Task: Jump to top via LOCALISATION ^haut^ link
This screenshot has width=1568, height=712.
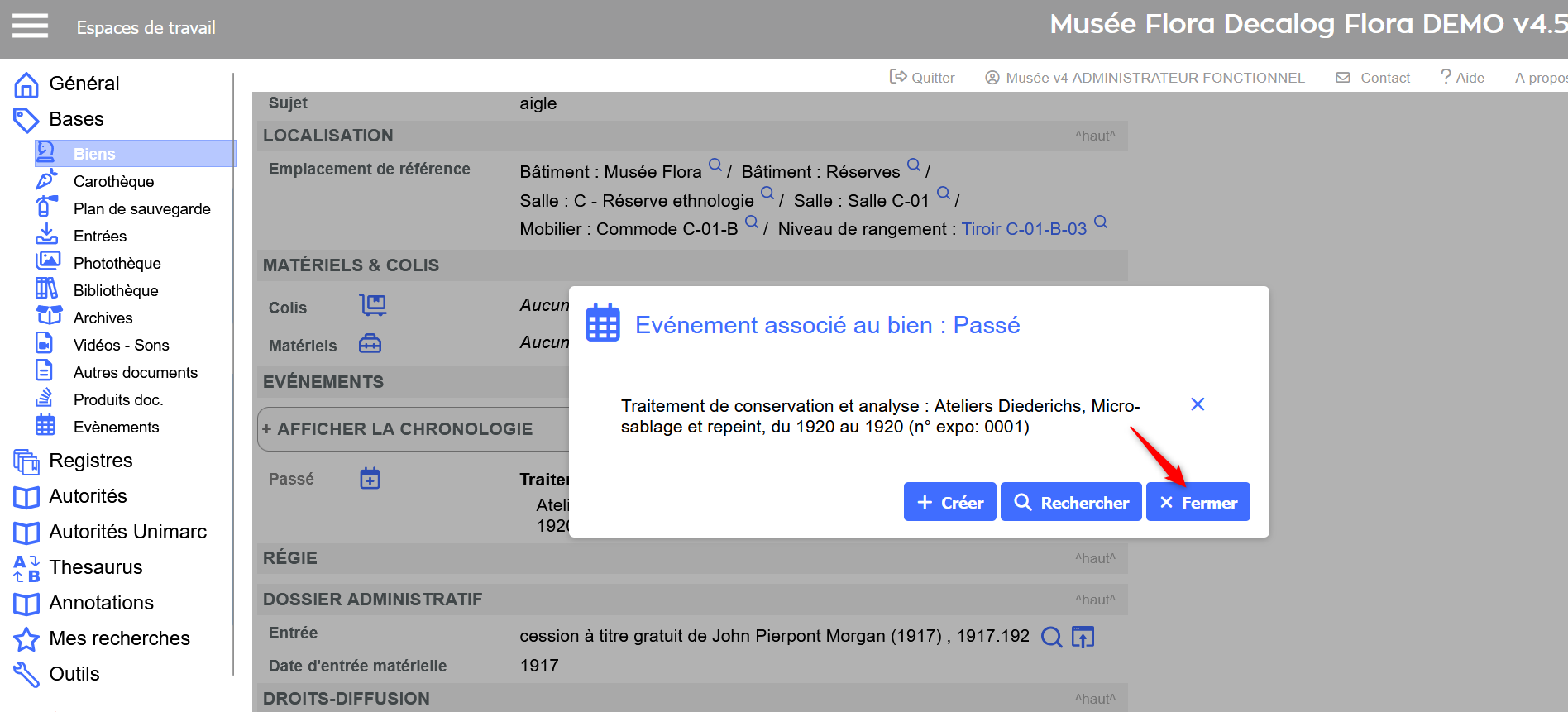Action: (x=1094, y=136)
